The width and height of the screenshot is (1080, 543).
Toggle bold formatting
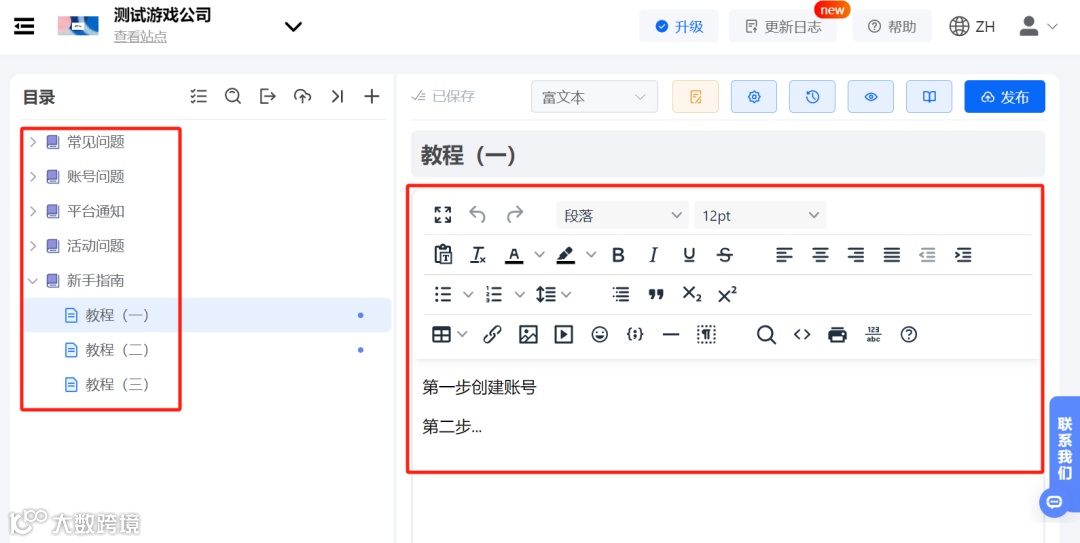click(618, 255)
